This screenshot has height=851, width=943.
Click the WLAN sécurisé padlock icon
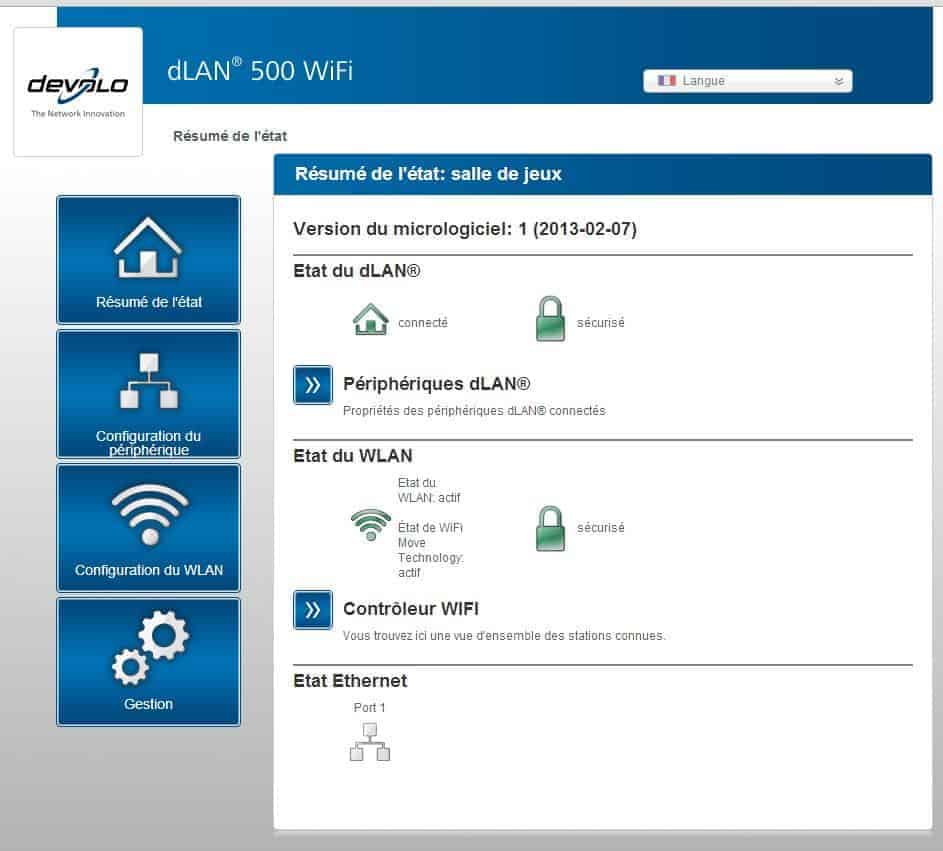pos(550,526)
